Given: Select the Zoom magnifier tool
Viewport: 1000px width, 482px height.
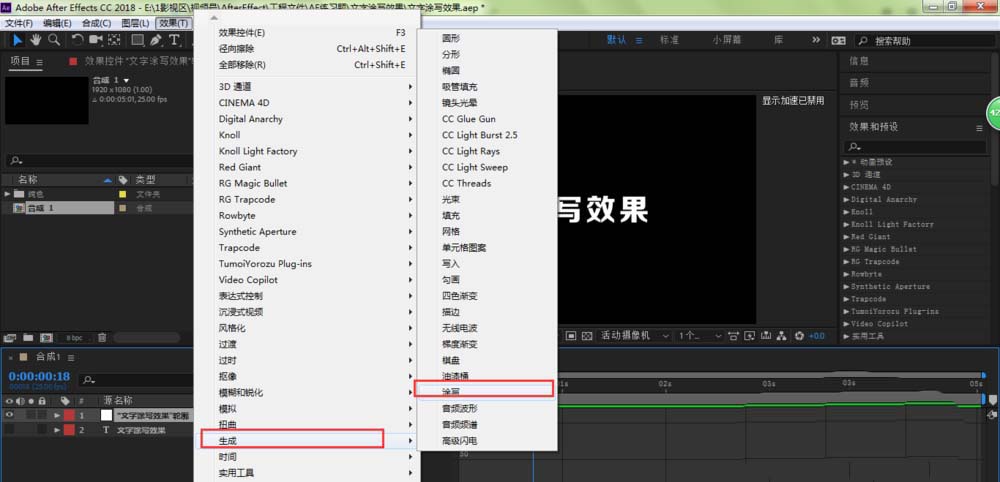Looking at the screenshot, I should coord(54,40).
